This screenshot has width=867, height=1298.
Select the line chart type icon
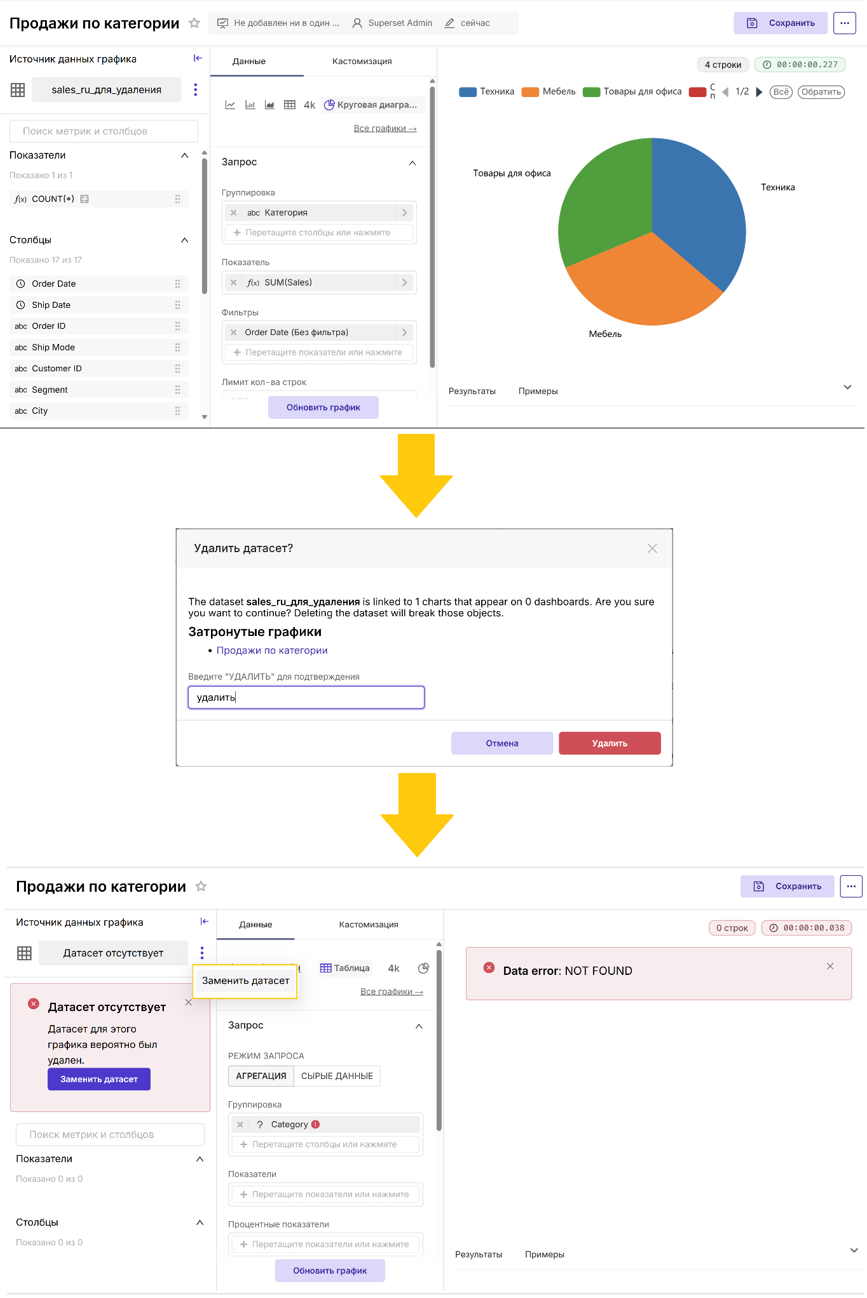230,105
